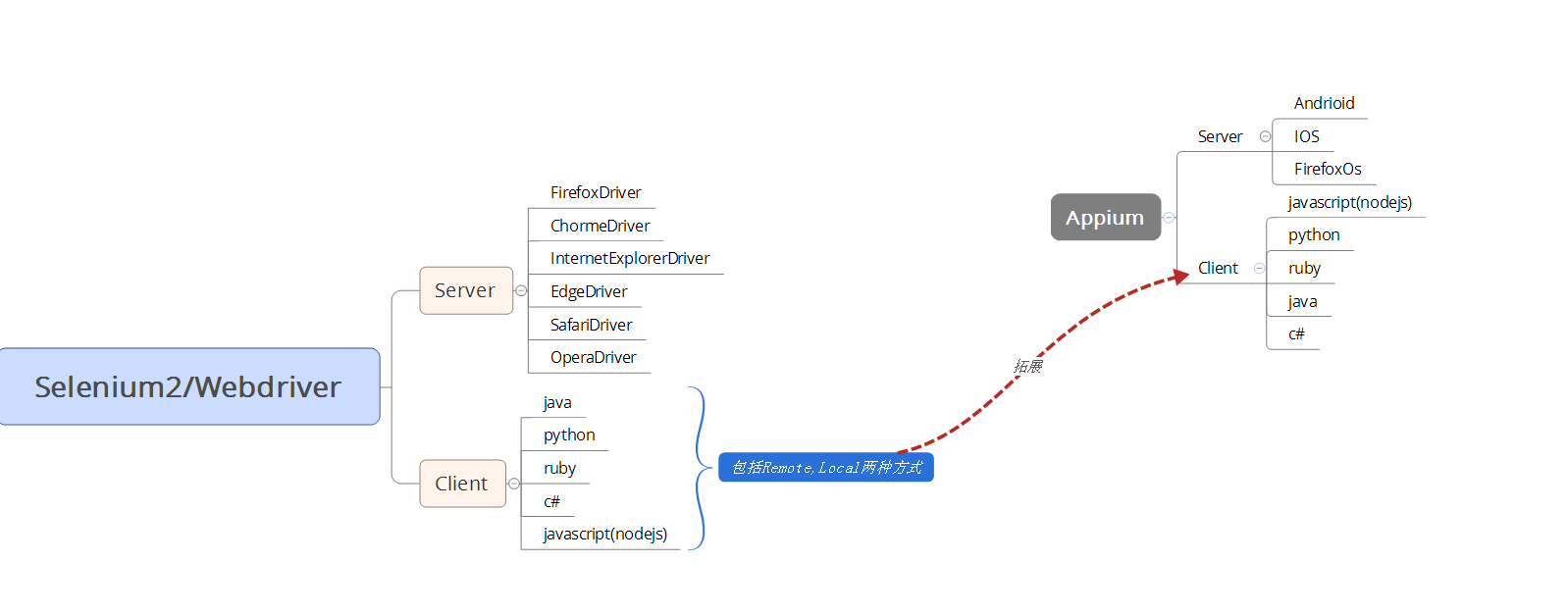Image resolution: width=1568 pixels, height=614 pixels.
Task: Click the FirefoxOs topic
Action: point(1328,169)
